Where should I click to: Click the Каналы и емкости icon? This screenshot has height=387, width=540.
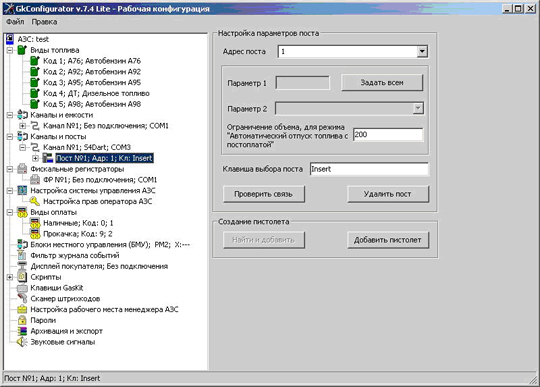pyautogui.click(x=22, y=115)
